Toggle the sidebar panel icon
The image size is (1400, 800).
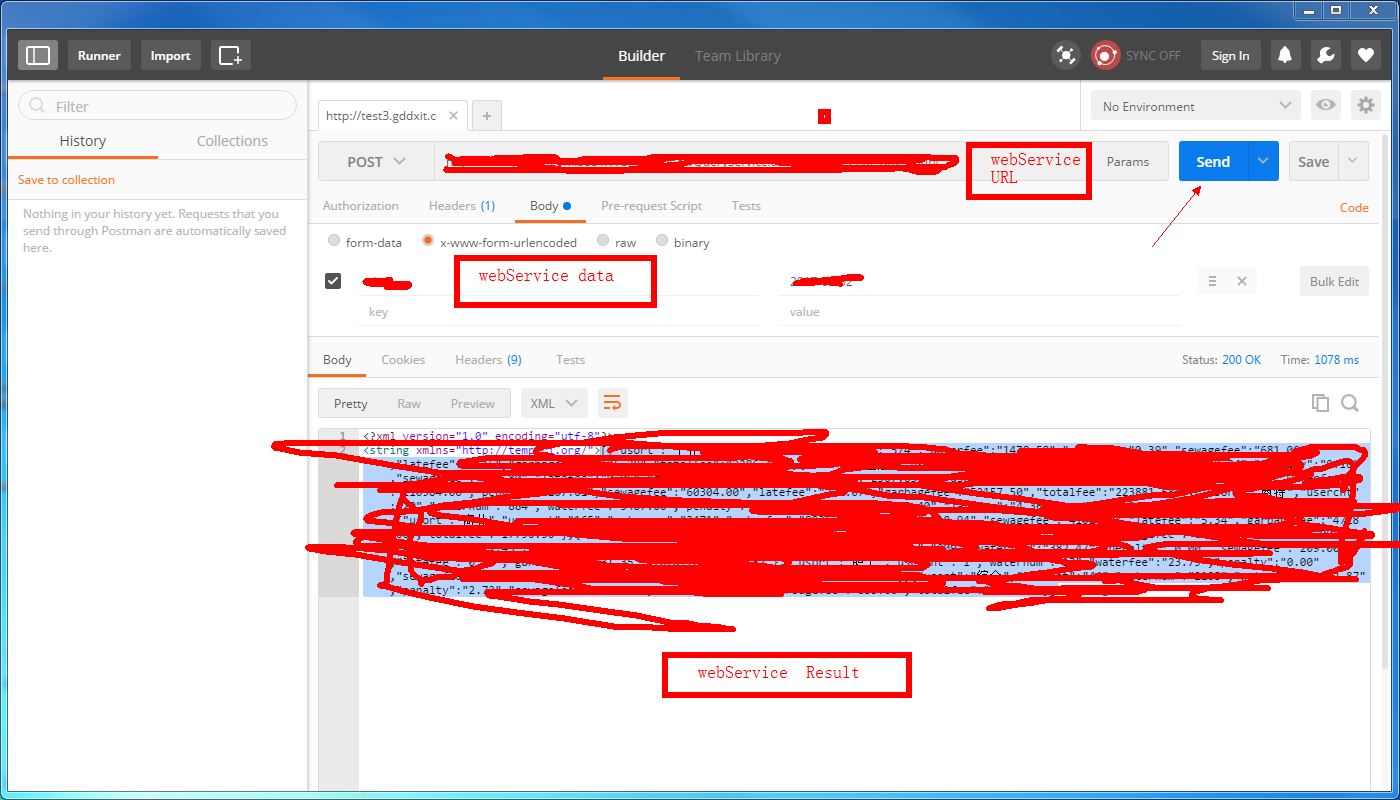coord(38,55)
